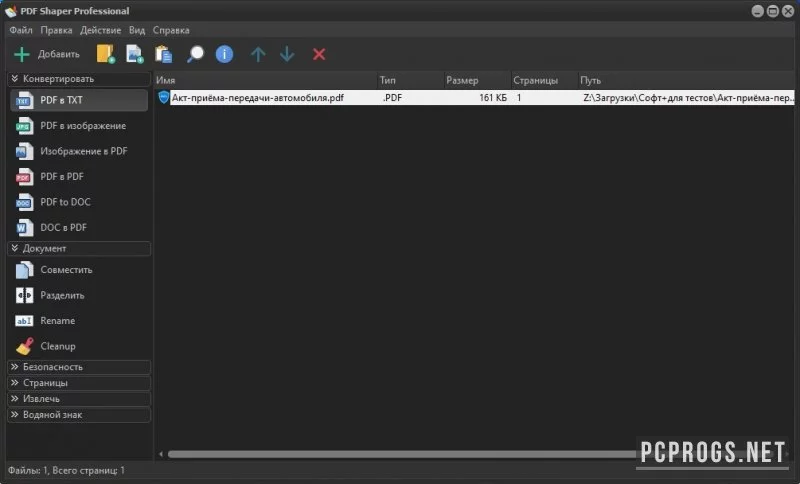The image size is (800, 484).
Task: Click the scrollbar left arrow
Action: coord(161,454)
